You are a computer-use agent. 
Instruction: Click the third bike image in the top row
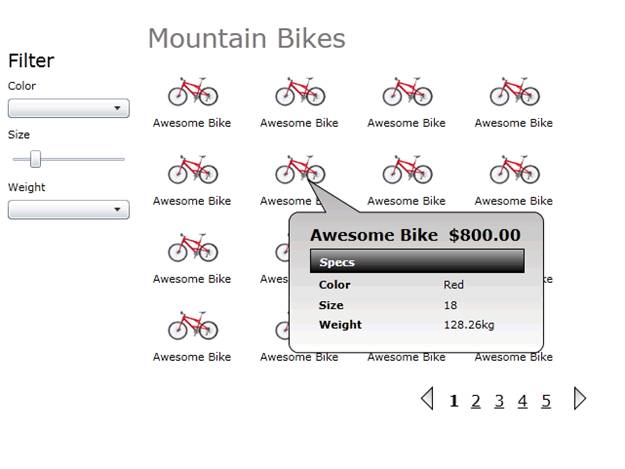(407, 92)
